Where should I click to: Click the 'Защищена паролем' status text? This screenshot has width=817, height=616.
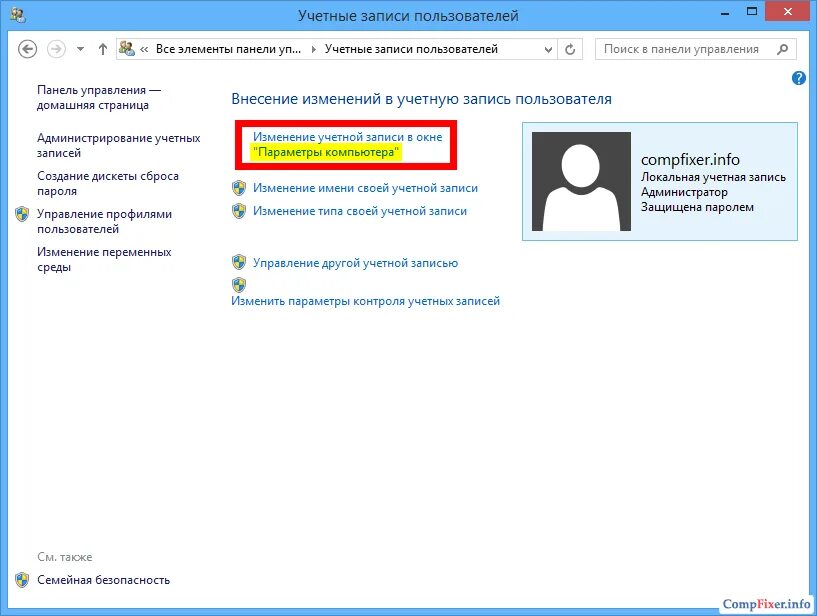pos(697,207)
